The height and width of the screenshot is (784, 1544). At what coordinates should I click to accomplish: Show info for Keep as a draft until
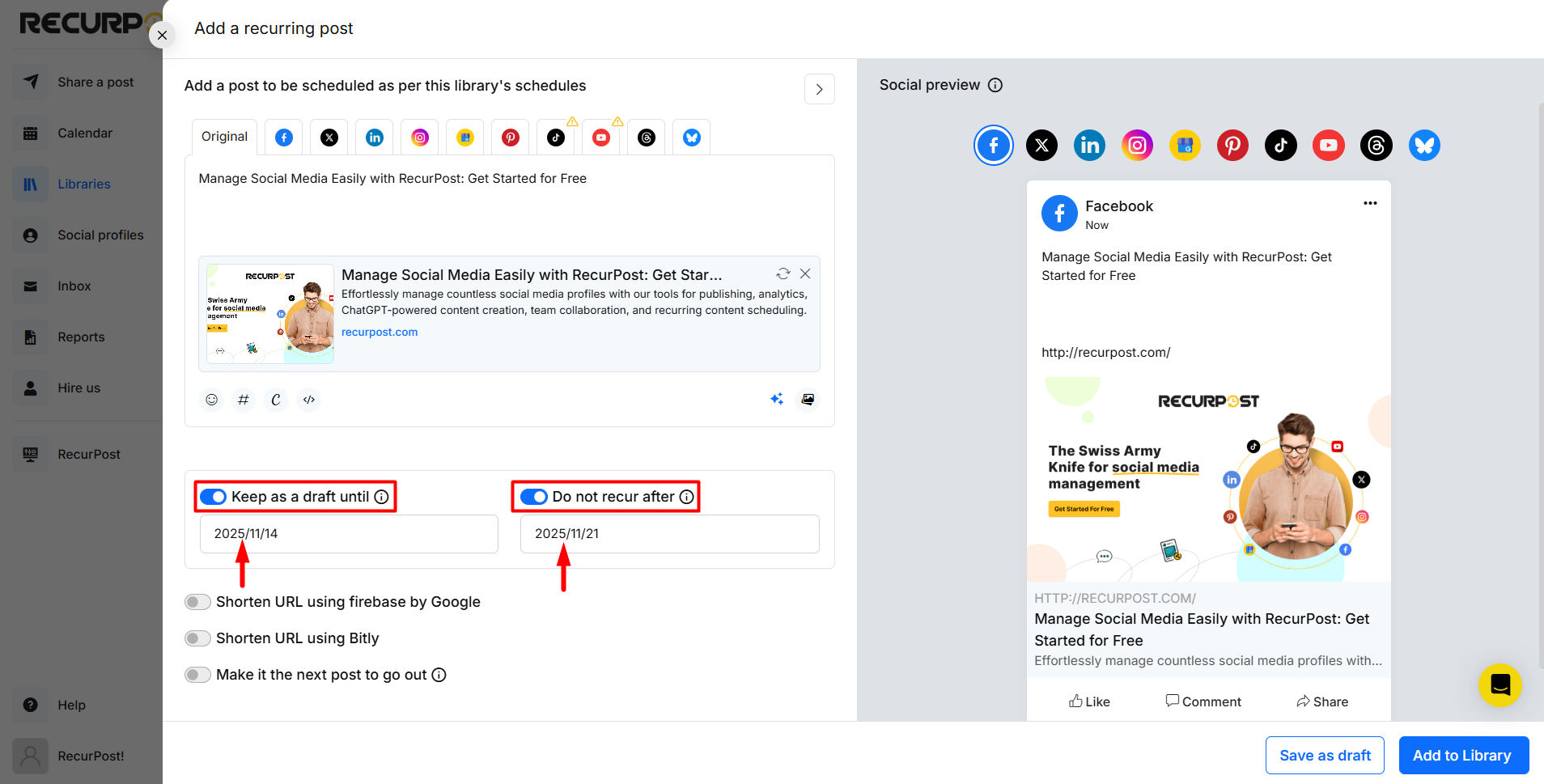[382, 497]
